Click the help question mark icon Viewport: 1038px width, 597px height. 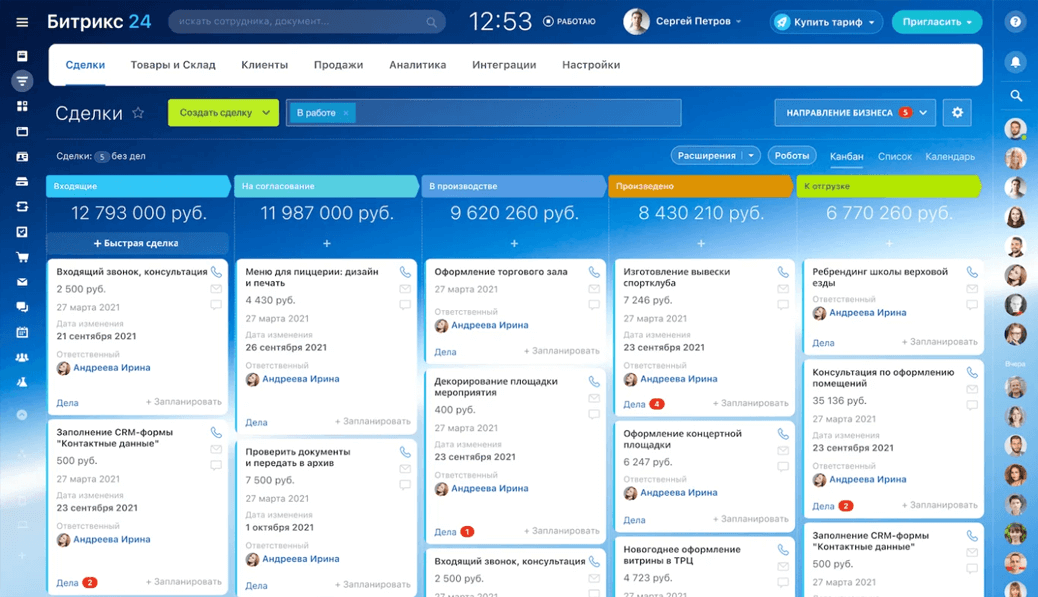coord(1015,22)
